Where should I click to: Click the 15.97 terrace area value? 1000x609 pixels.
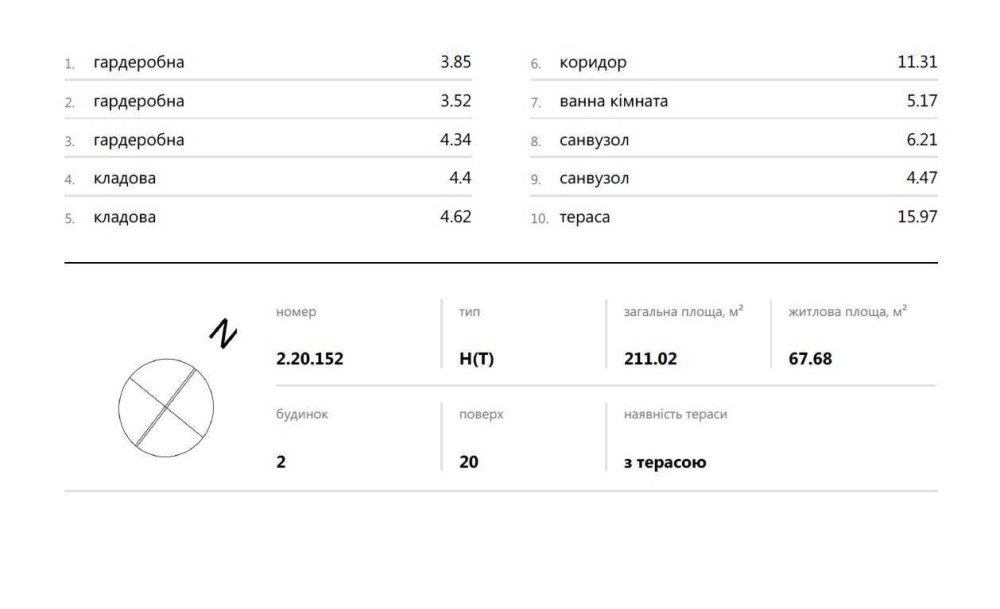(917, 217)
